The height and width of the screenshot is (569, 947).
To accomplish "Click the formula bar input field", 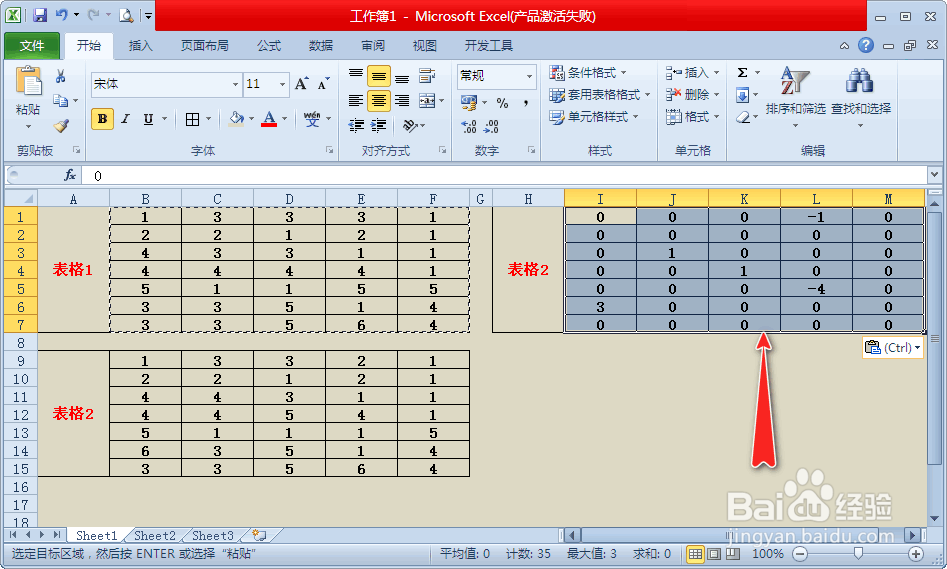I will point(505,175).
